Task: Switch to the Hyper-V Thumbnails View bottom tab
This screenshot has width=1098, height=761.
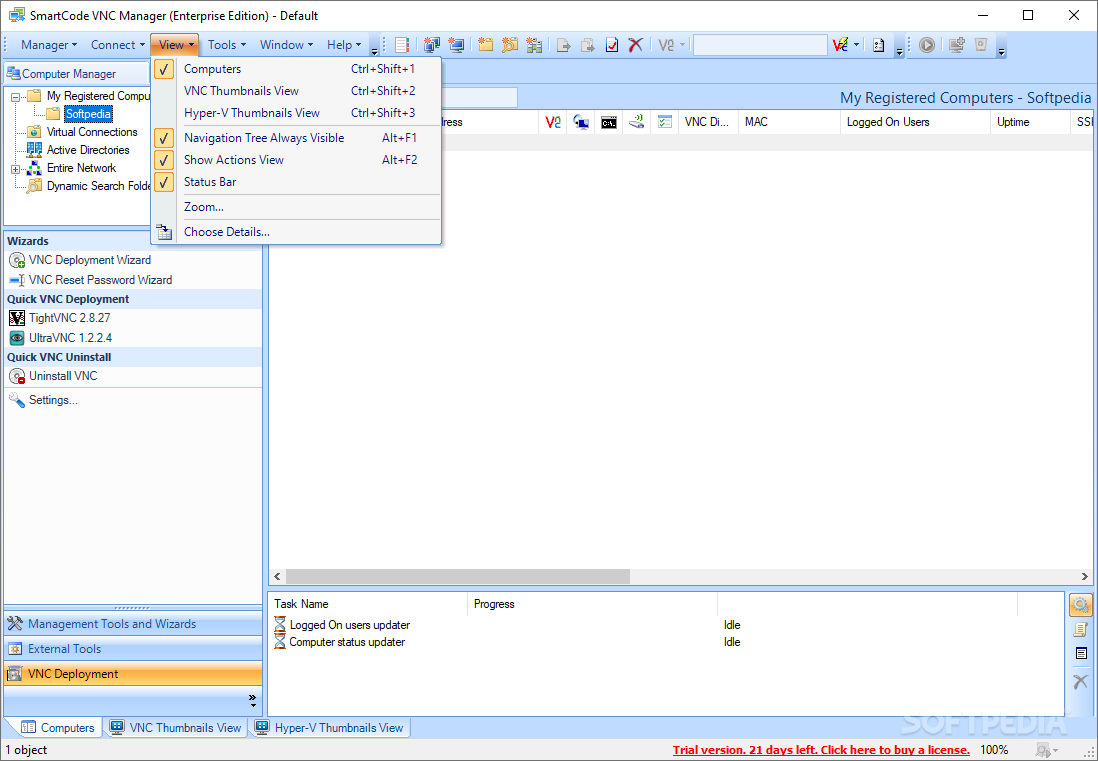Action: coord(328,727)
